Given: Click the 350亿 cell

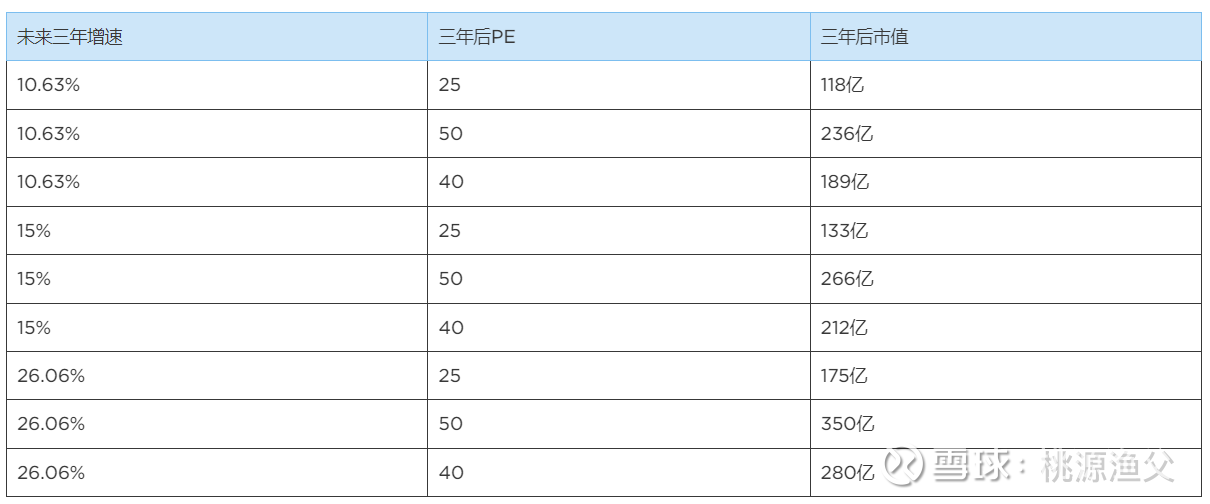Looking at the screenshot, I should [847, 424].
